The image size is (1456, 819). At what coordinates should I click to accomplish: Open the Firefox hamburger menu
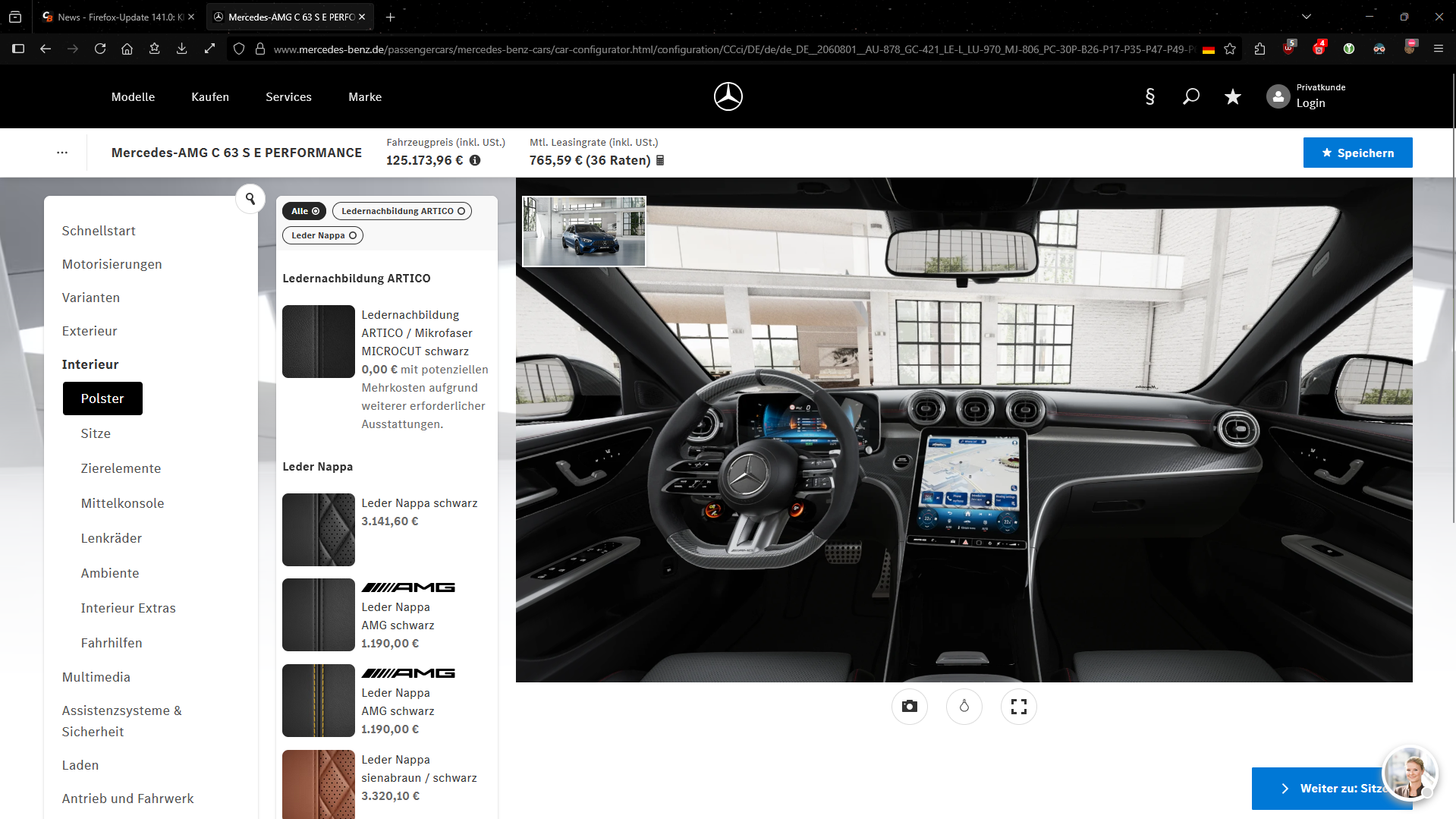coord(1438,49)
